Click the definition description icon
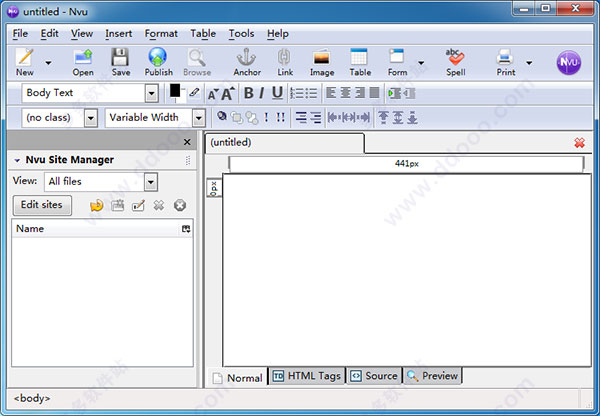Viewport: 600px width, 416px height. (x=316, y=117)
